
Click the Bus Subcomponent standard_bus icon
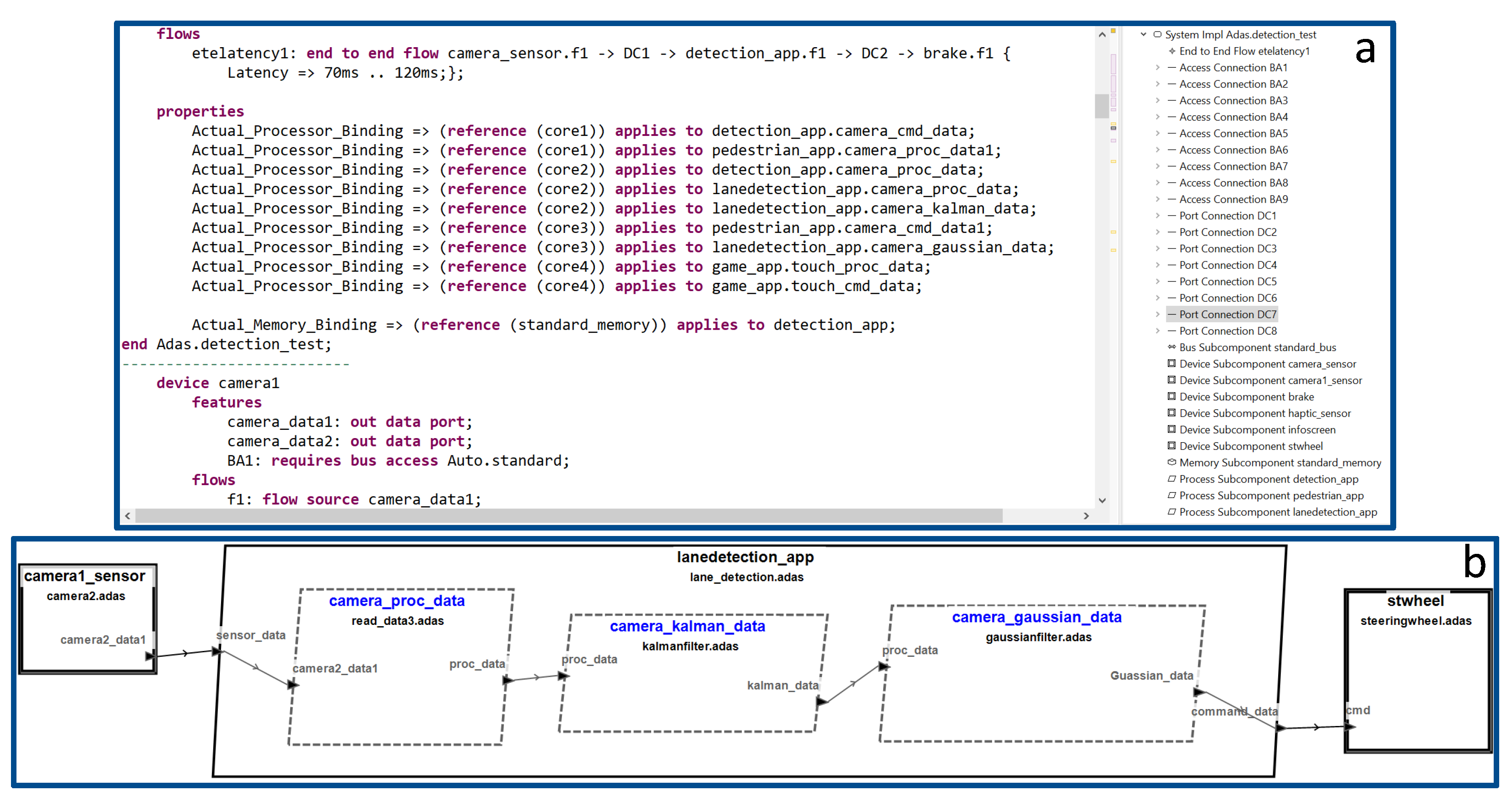(1172, 347)
